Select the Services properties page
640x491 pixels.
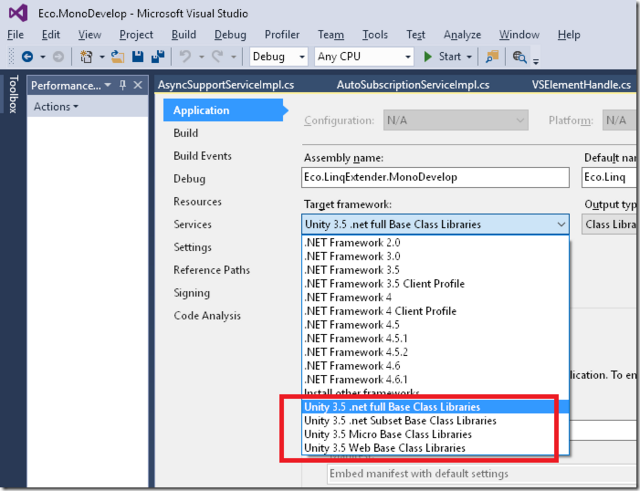coord(192,224)
